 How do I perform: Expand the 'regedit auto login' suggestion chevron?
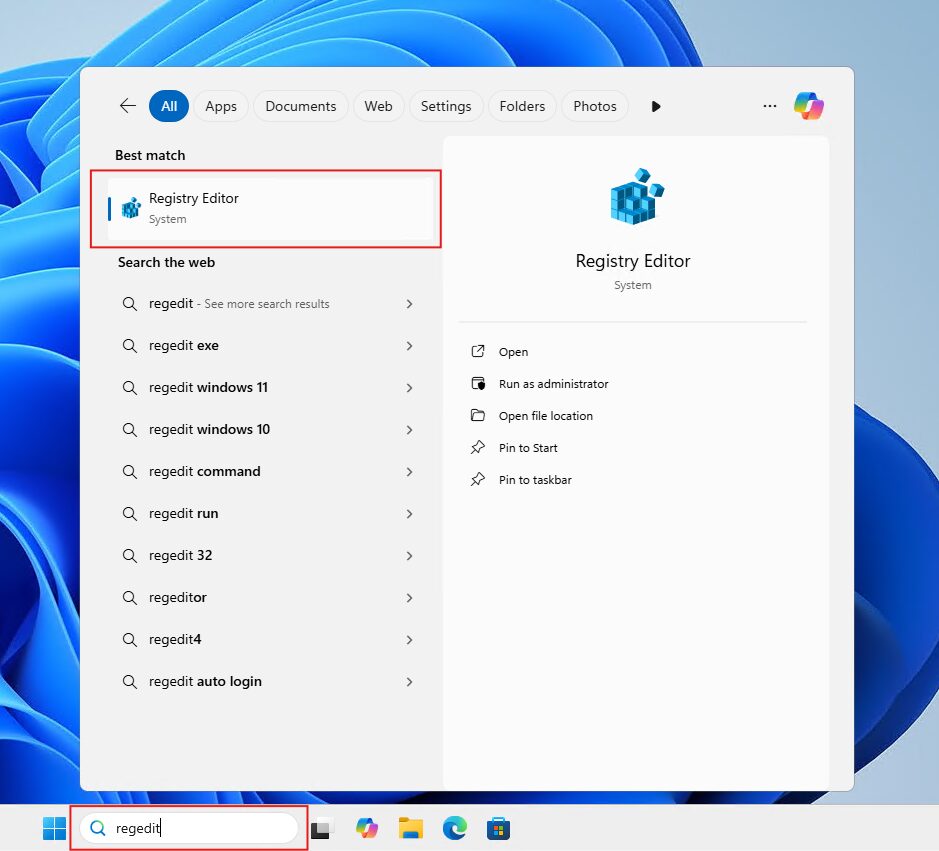click(410, 681)
